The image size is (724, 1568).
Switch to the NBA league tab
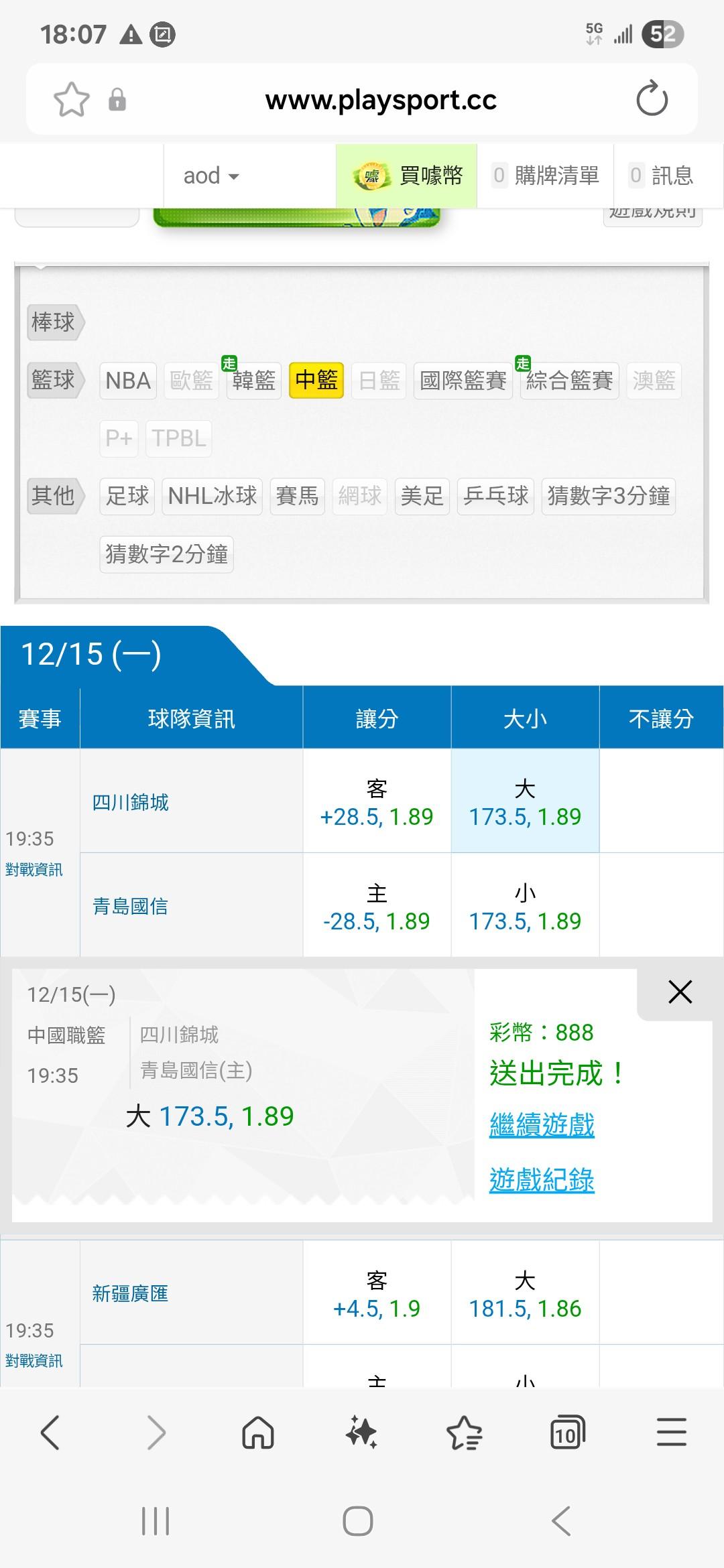tap(128, 381)
